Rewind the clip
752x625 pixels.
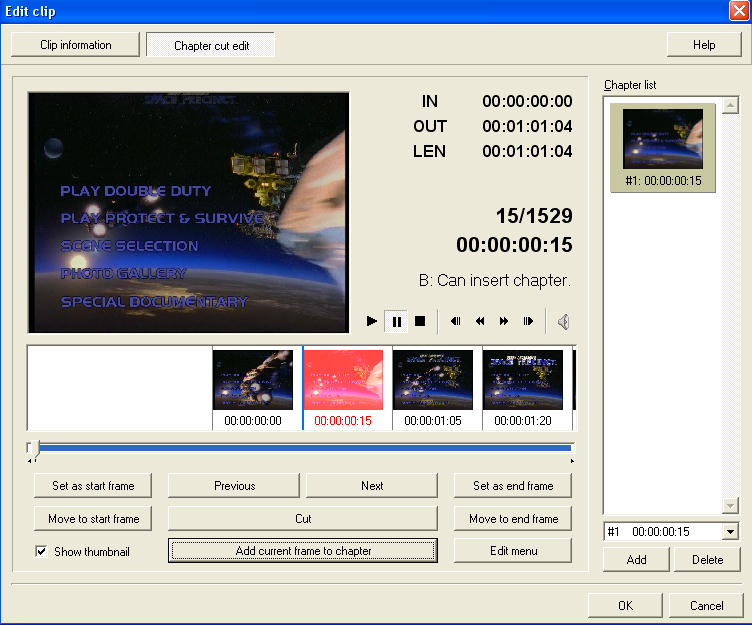480,321
